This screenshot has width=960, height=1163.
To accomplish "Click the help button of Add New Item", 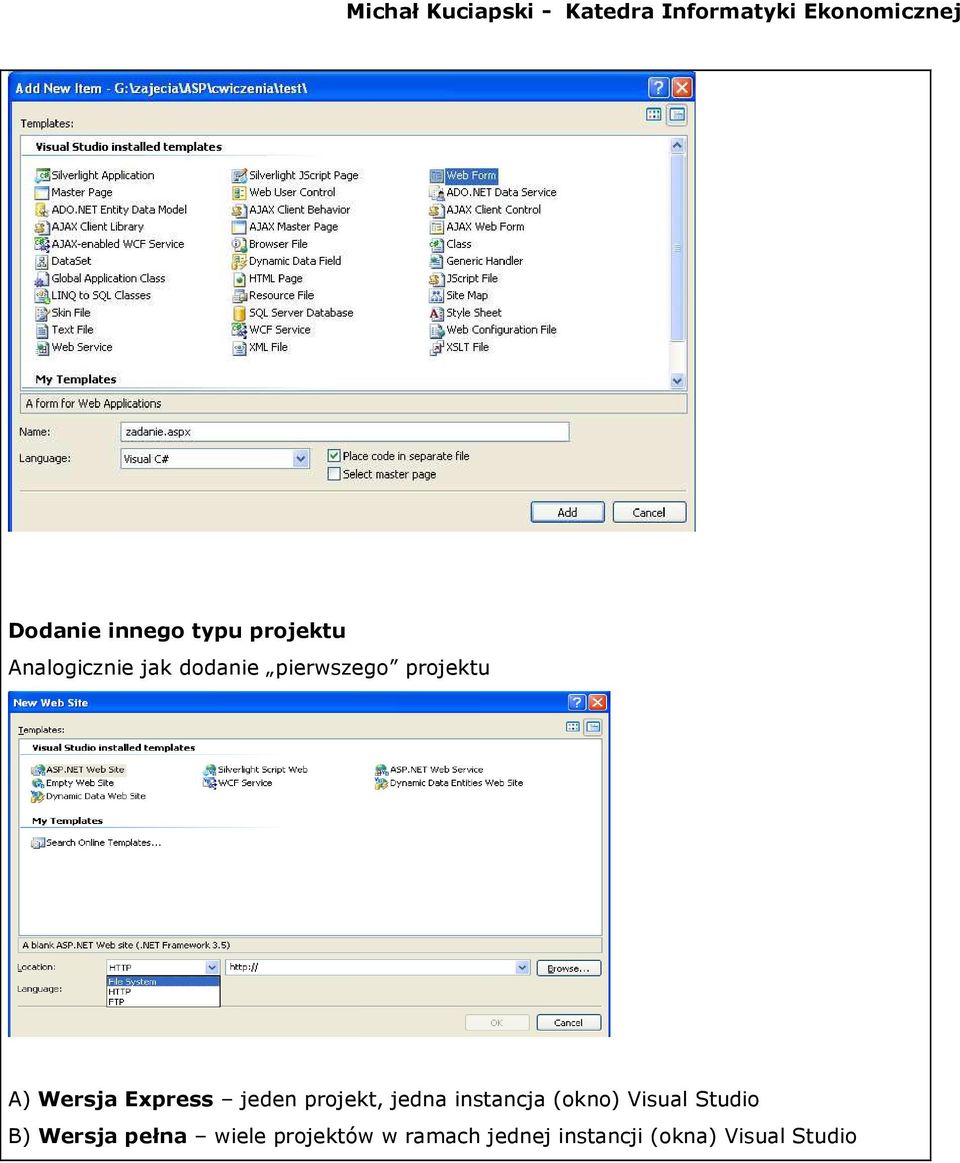I will (658, 88).
